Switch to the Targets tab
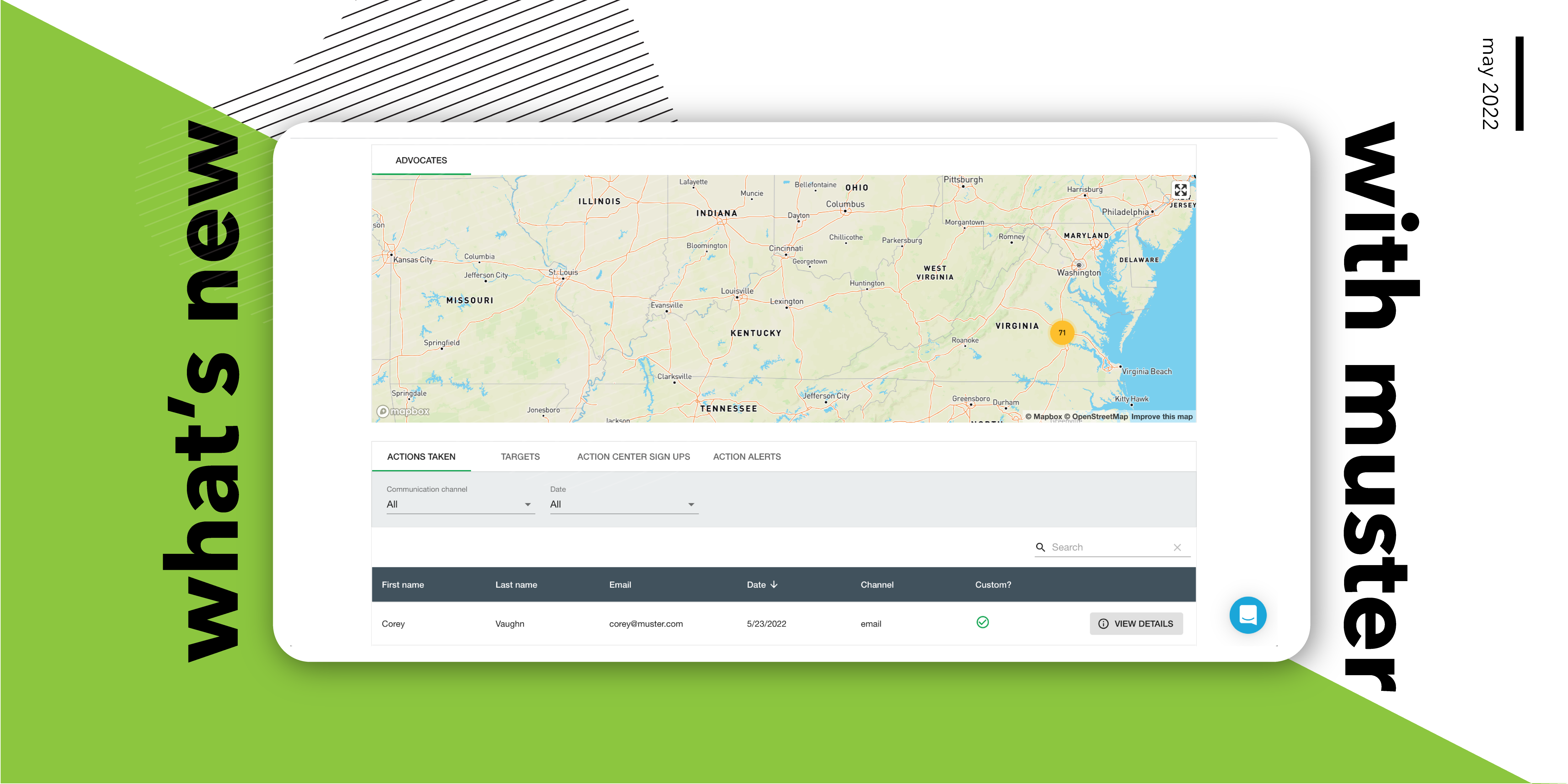Screen dimensions: 1568x784 521,457
